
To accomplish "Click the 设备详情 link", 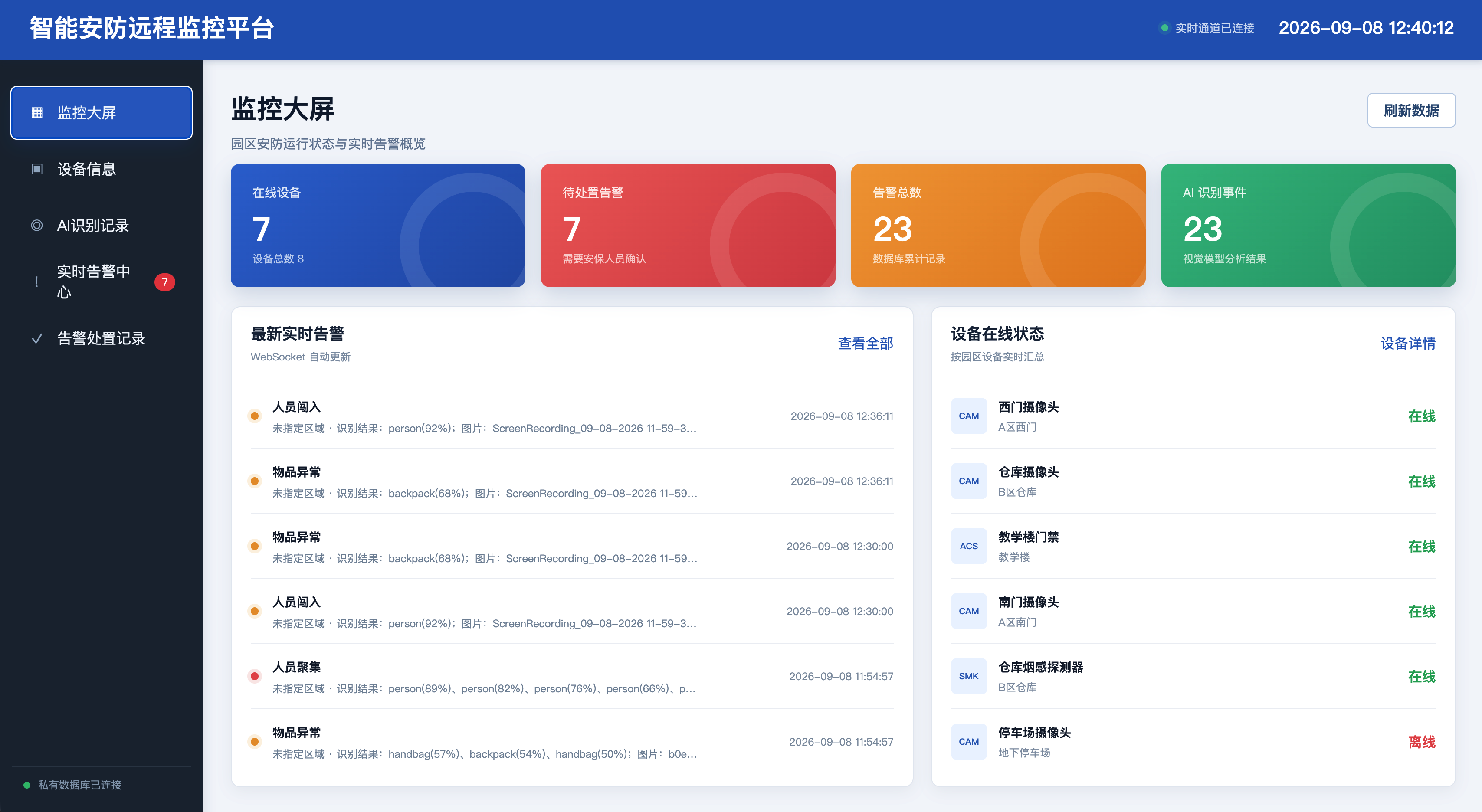I will pyautogui.click(x=1408, y=343).
